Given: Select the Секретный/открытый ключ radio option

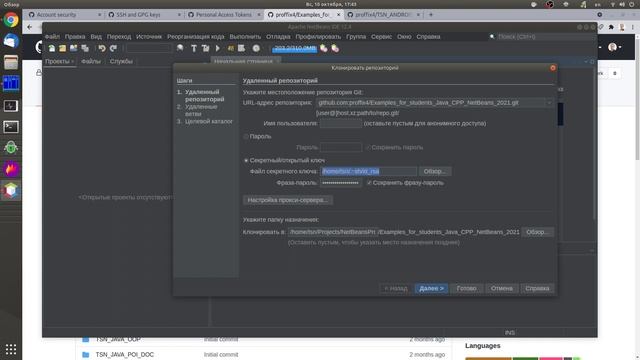Looking at the screenshot, I should click(246, 160).
